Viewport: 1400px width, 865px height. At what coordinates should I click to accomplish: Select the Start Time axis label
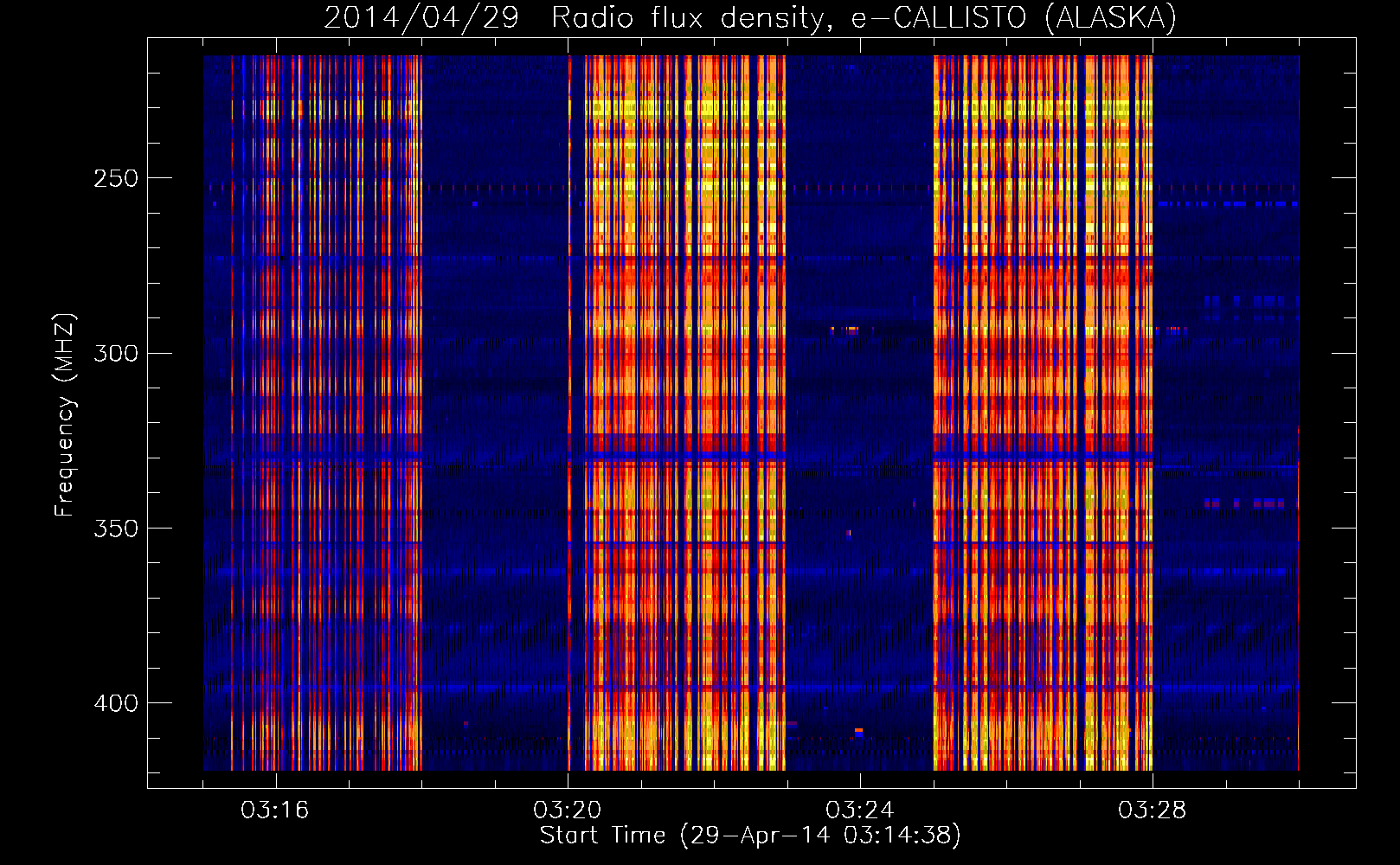click(750, 836)
